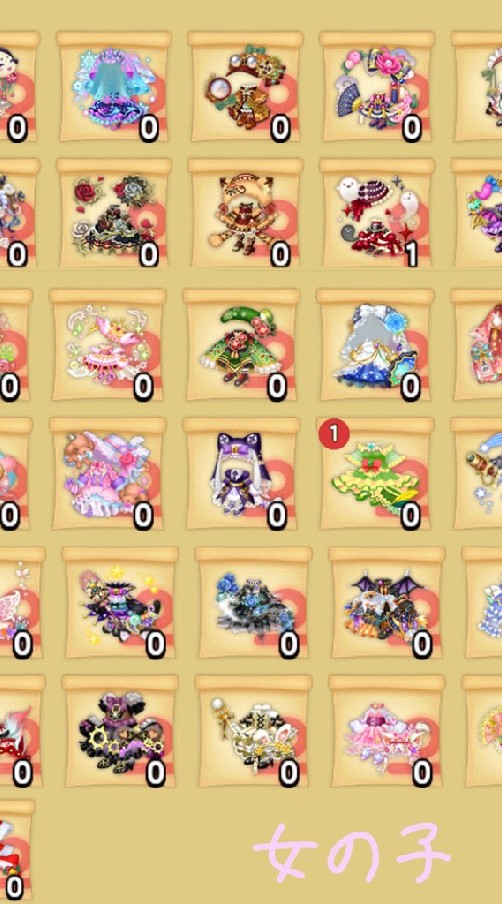
Task: Select the black purple gear gothic outfit scroll
Action: (x=120, y=732)
